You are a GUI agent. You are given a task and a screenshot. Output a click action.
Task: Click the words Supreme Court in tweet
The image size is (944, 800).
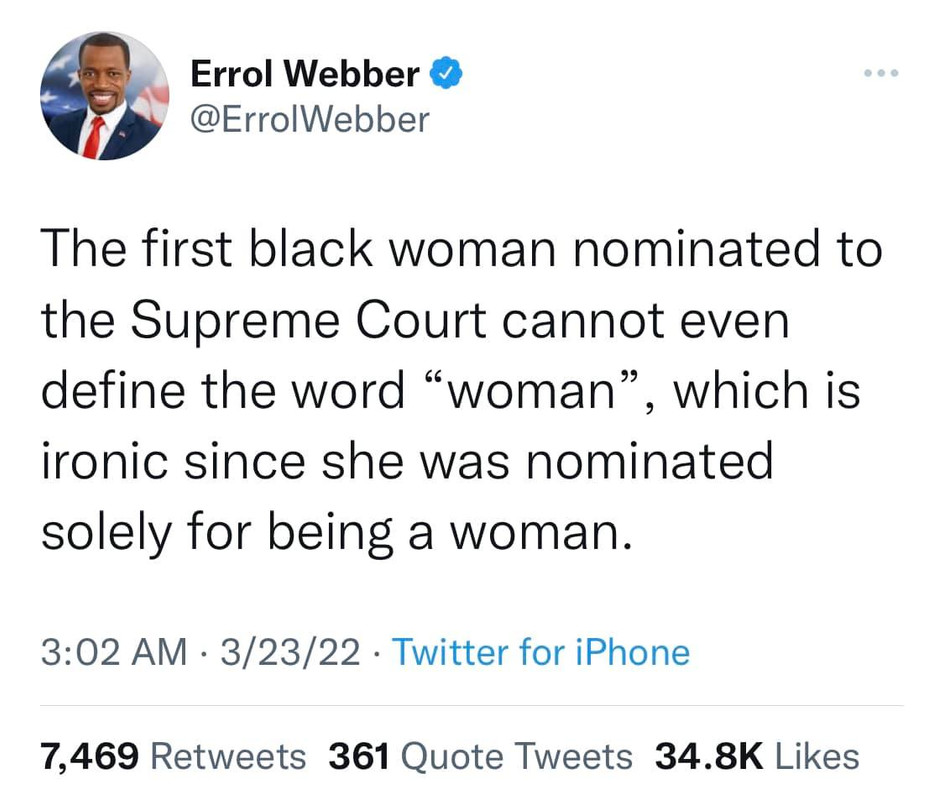pos(308,321)
